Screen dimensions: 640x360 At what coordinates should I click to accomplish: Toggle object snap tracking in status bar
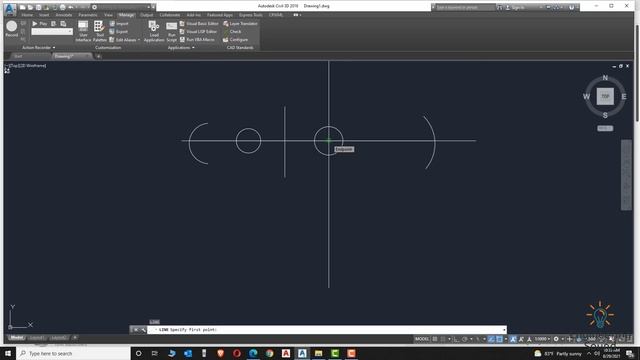point(491,339)
